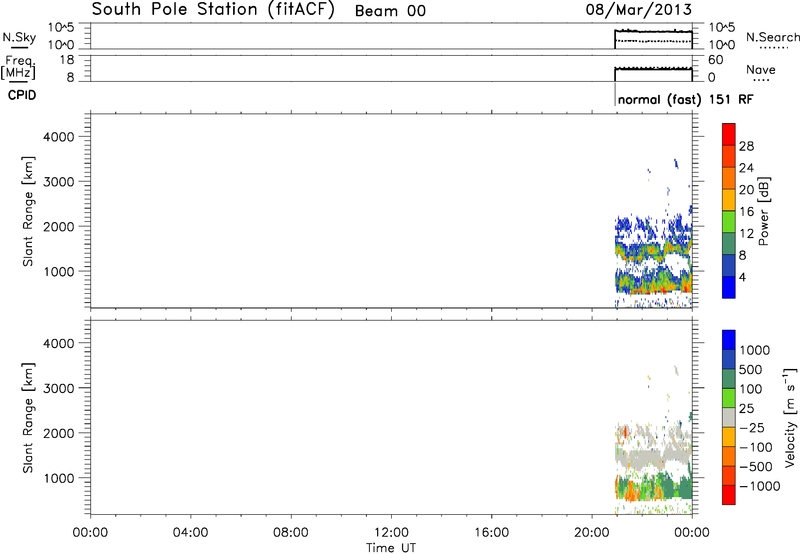Click the 'Velocity [m s-1]' color bar label
This screenshot has width=800, height=554.
[x=790, y=417]
